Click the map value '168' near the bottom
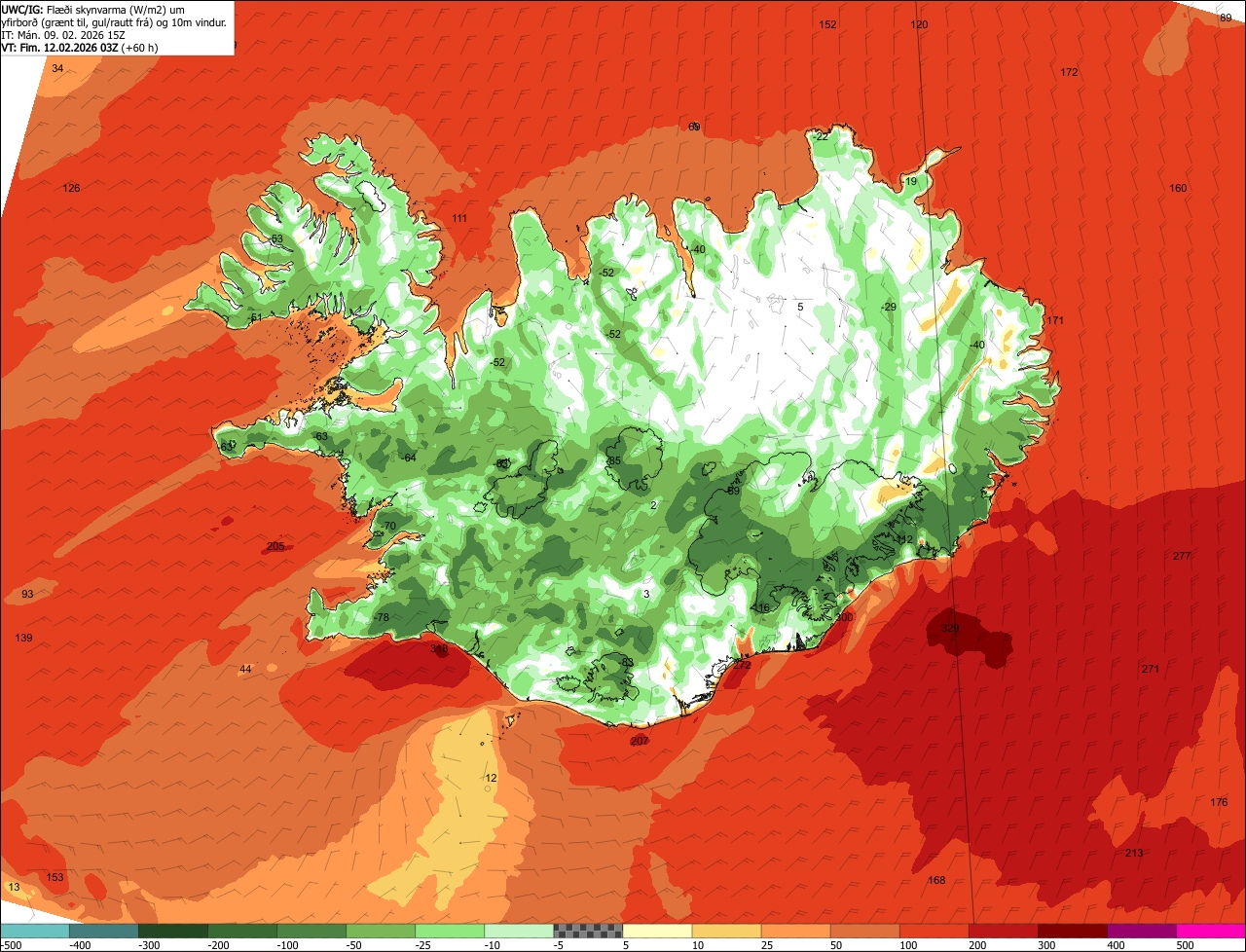This screenshot has width=1246, height=952. [x=936, y=880]
